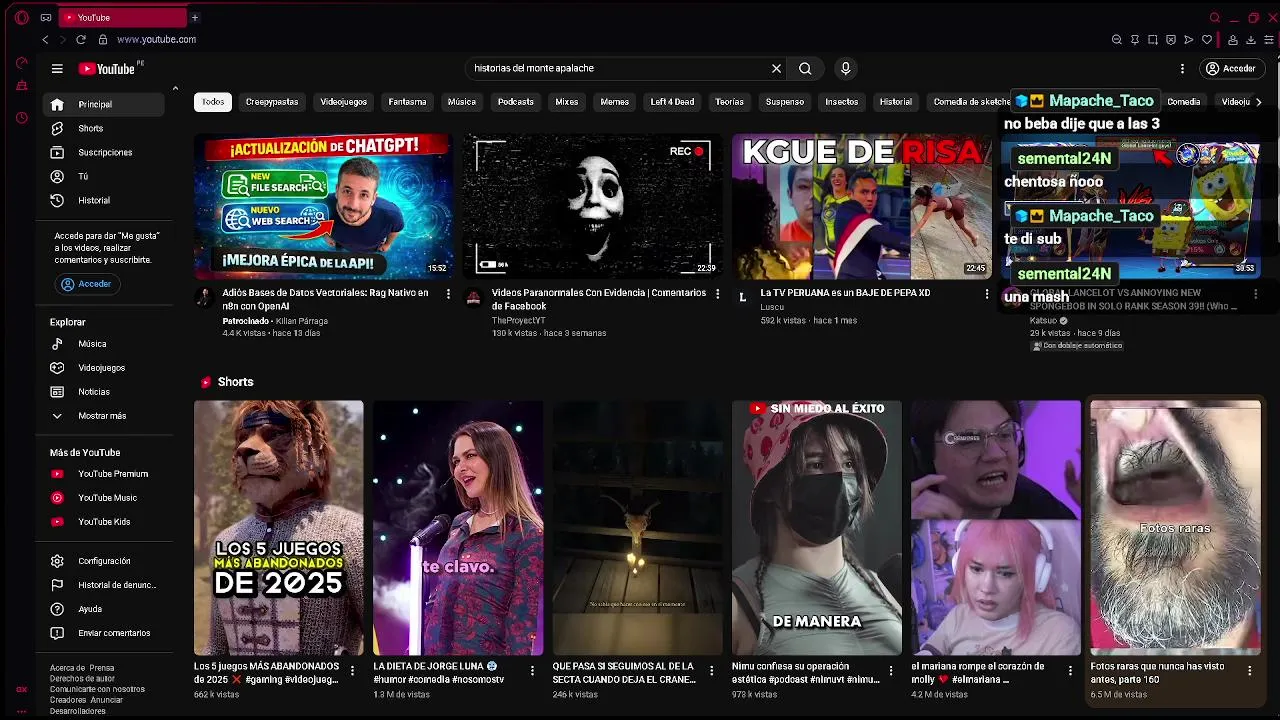Open YouTube Premium link
This screenshot has width=1280, height=720.
[103, 474]
